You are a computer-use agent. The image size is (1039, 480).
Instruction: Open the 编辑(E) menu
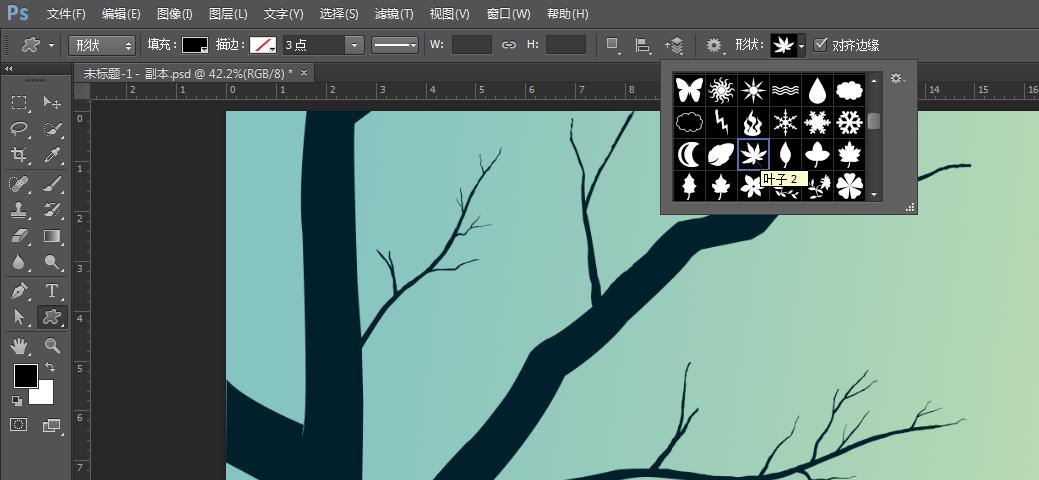121,14
